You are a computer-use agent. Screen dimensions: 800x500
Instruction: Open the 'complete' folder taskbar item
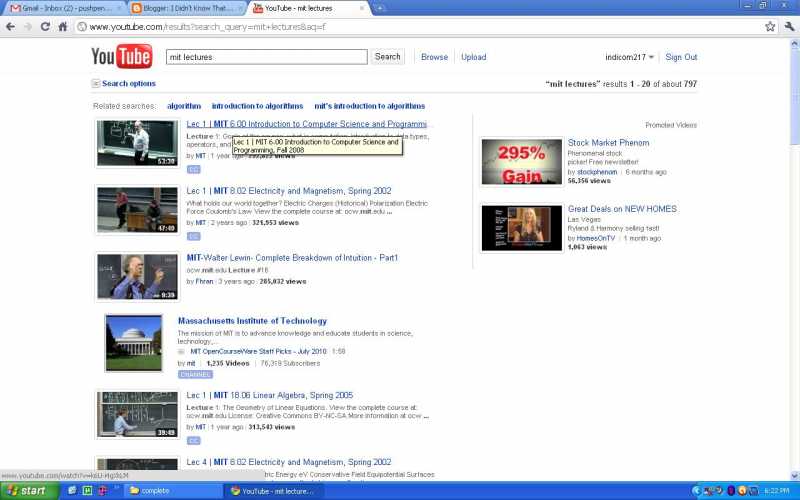173,491
